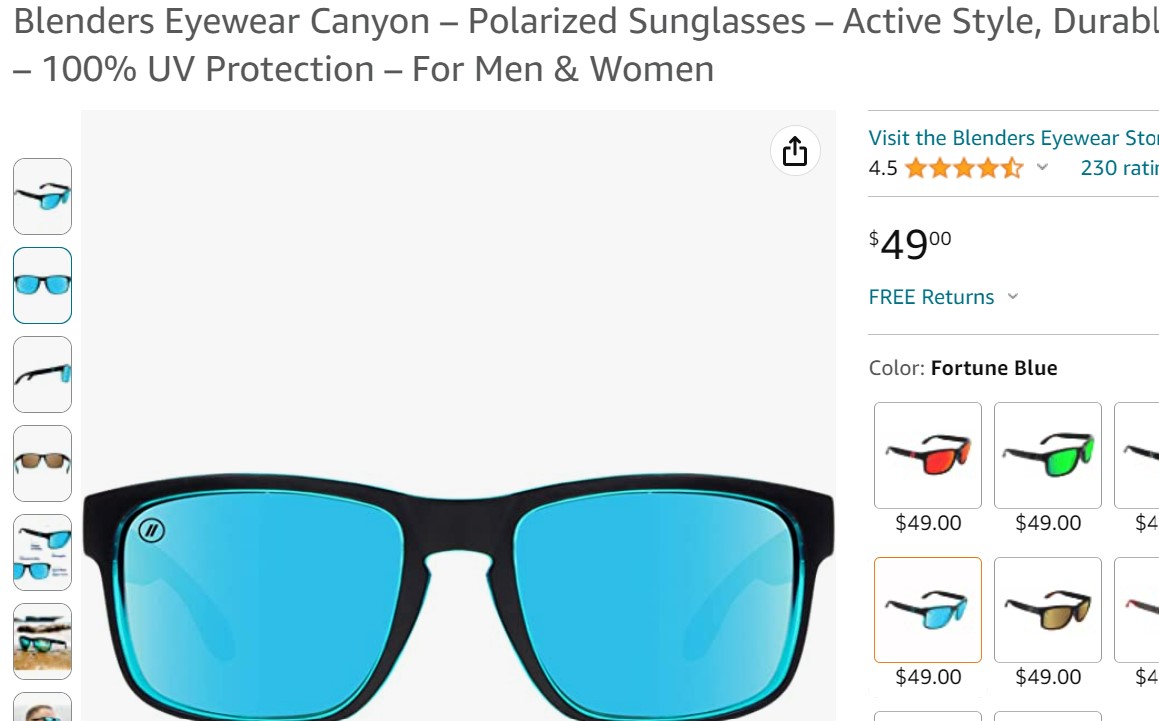This screenshot has height=721, width=1159.
Task: Select the currently highlighted Fortune Blue variant
Action: 926,609
